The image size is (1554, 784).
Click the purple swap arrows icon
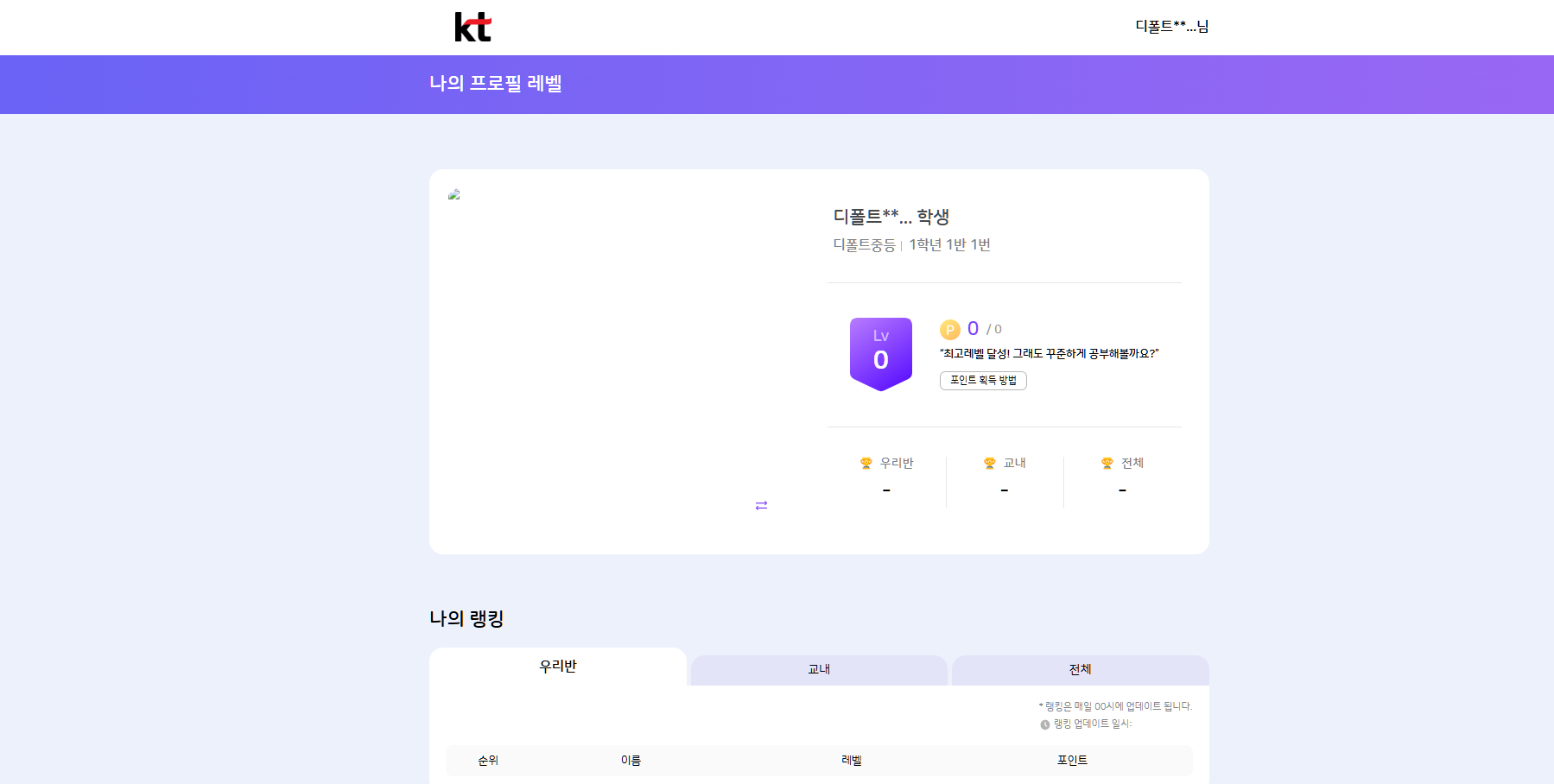pyautogui.click(x=761, y=505)
